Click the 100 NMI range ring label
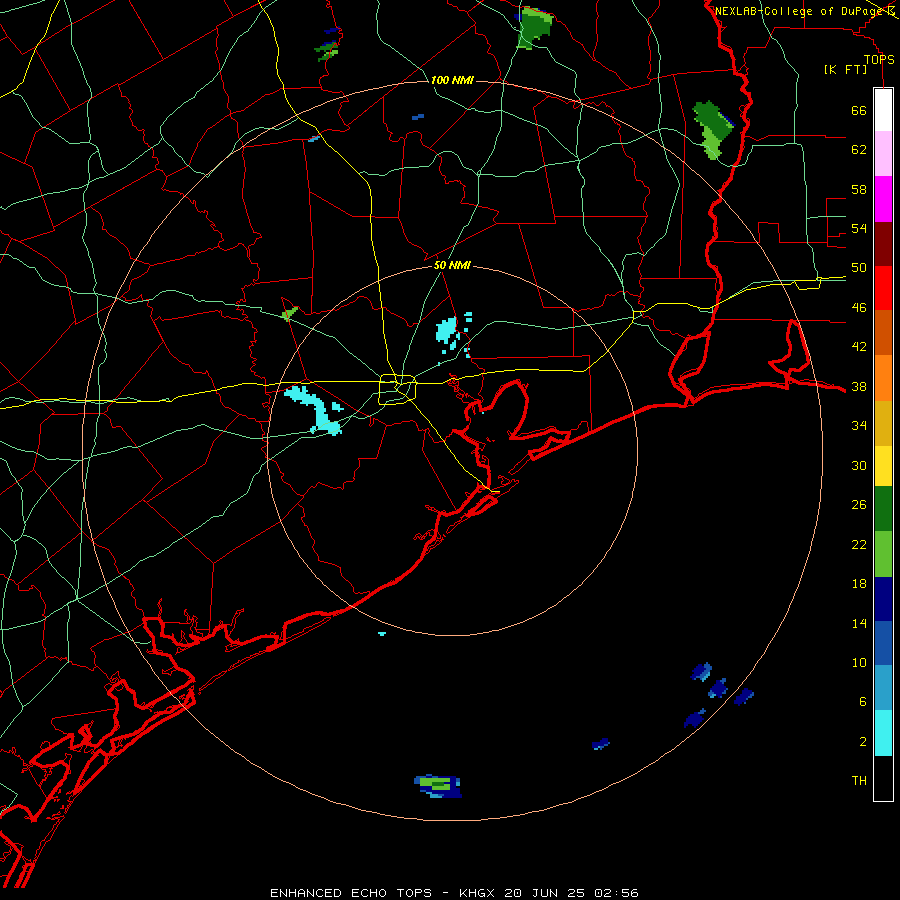Image resolution: width=900 pixels, height=900 pixels. [452, 80]
